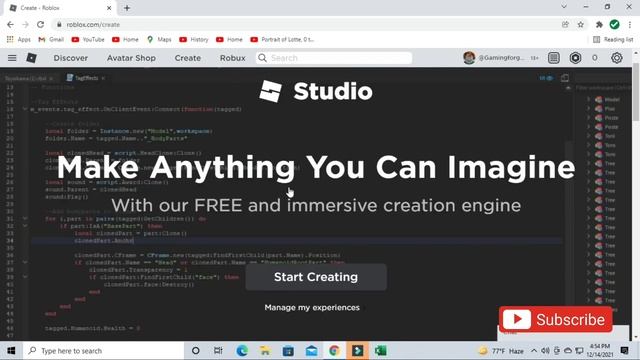Launch Microsoft Edge from taskbar
Image resolution: width=640 pixels, height=360 pixels.
click(x=242, y=351)
